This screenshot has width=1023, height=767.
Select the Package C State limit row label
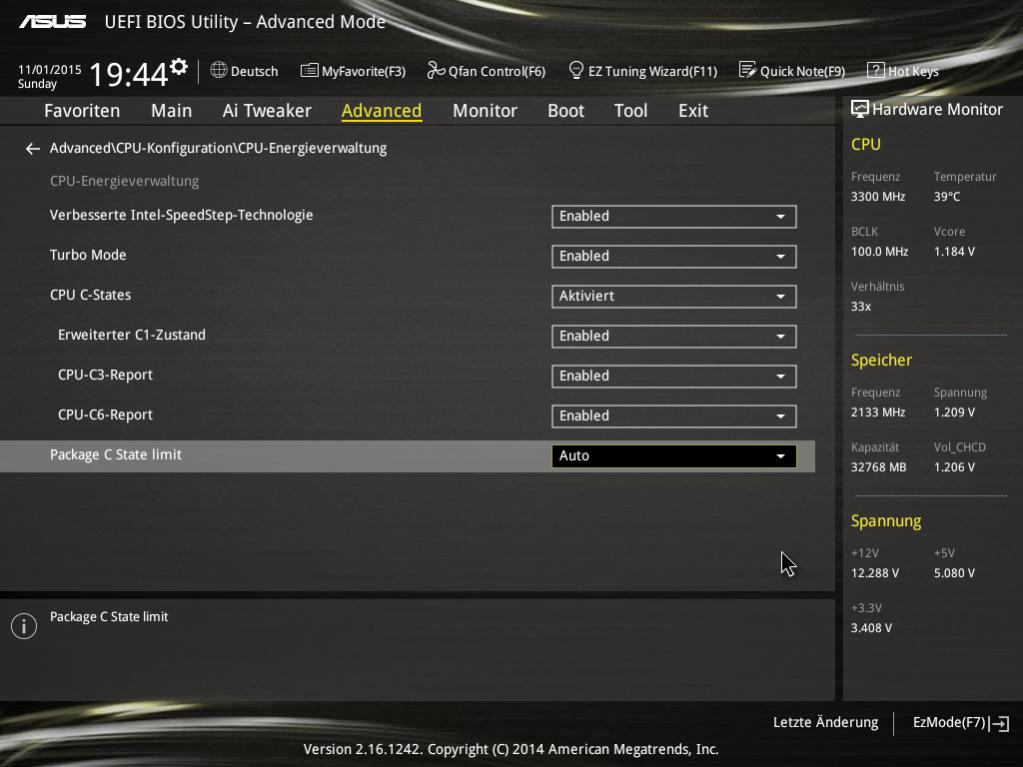[x=116, y=455]
